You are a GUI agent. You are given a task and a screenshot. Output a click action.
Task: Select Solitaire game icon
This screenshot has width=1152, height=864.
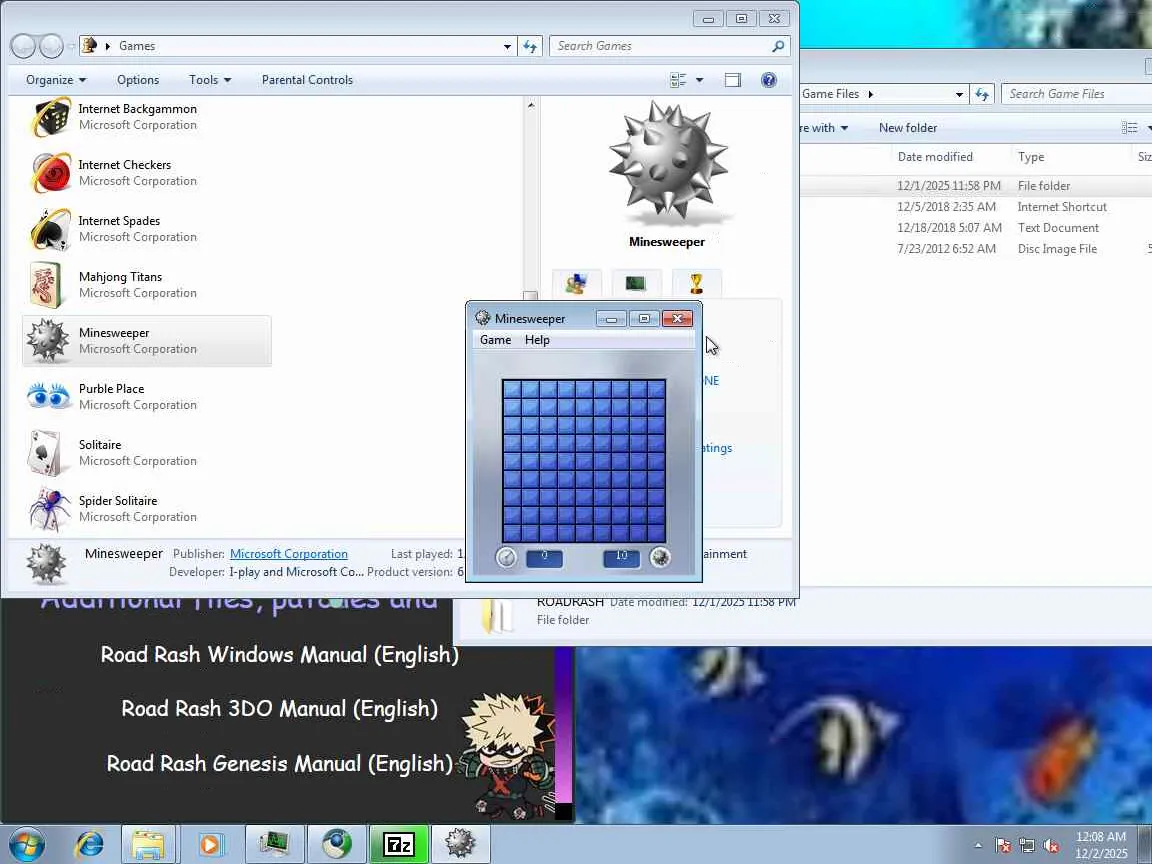coord(46,453)
